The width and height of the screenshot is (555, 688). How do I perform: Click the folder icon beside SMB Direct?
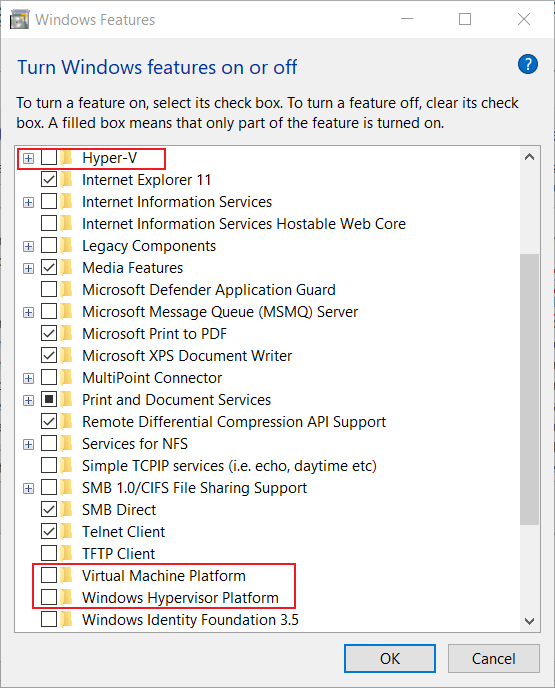[x=67, y=509]
